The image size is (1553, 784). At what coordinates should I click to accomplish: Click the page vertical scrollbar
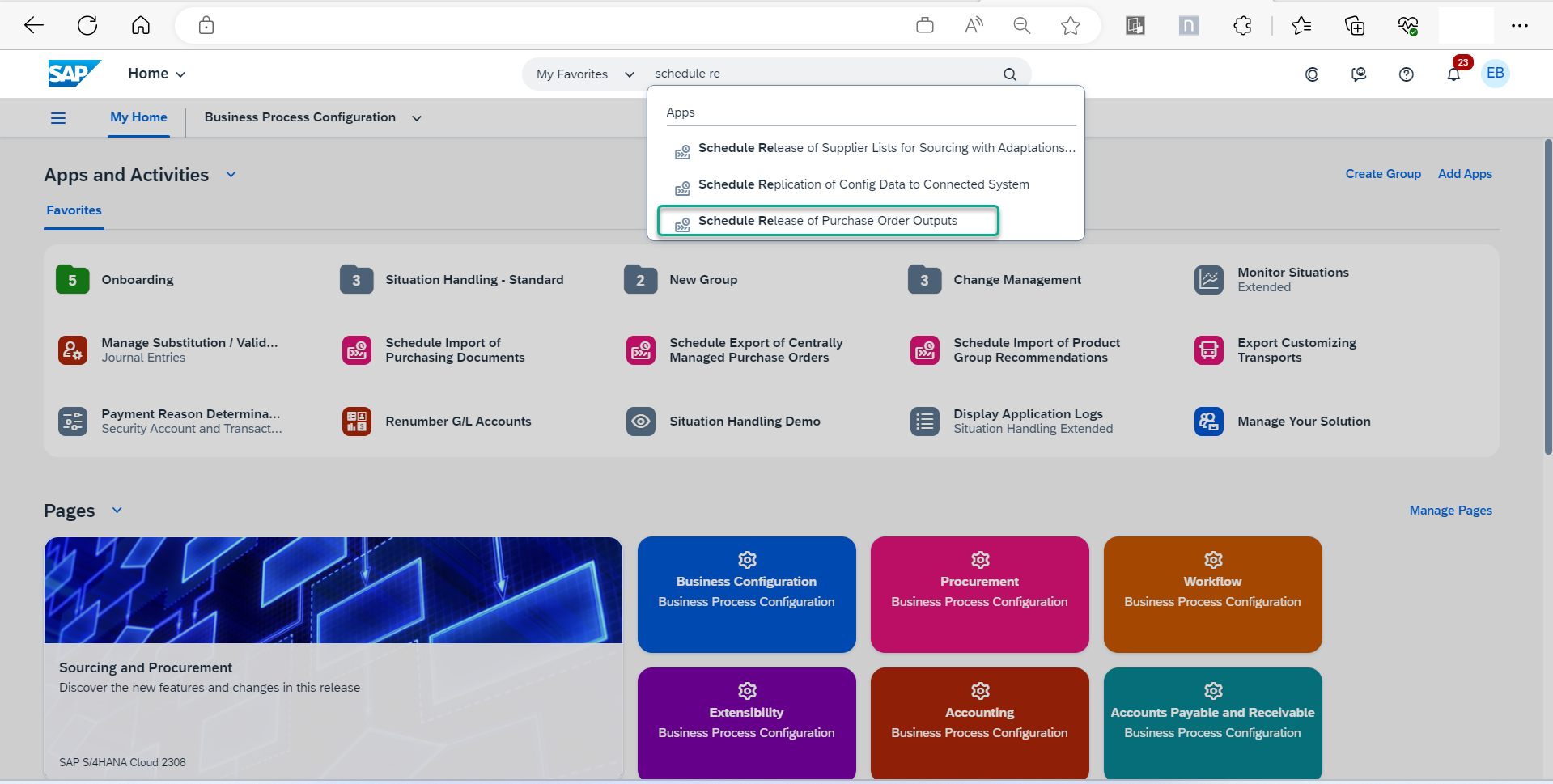pos(1548,298)
